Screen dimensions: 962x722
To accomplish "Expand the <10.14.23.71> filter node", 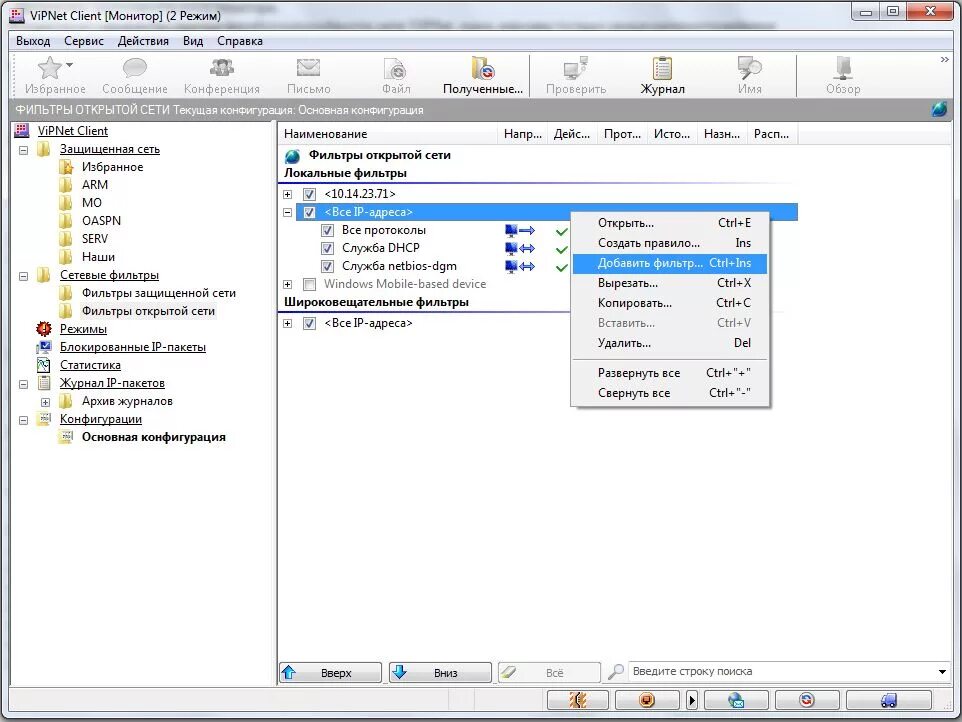I will 287,194.
